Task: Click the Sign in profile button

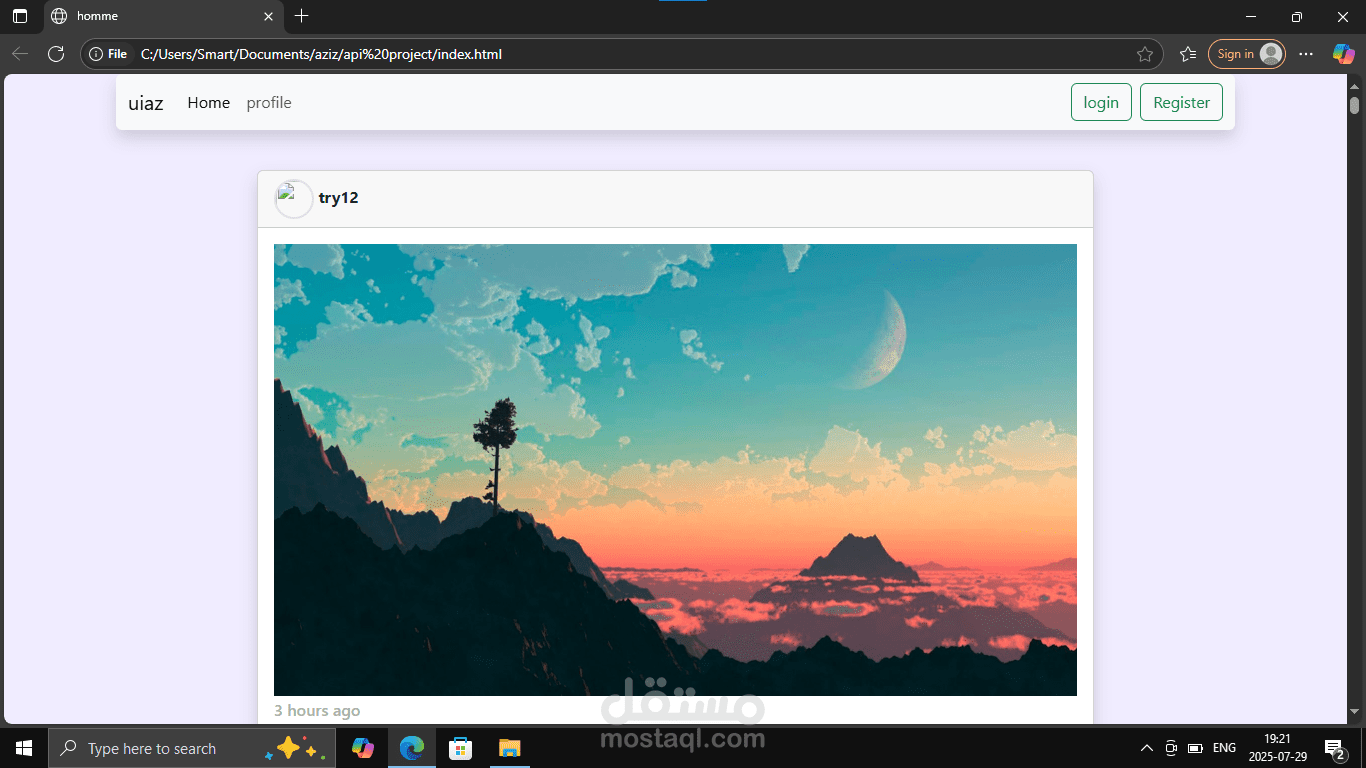Action: point(1247,54)
